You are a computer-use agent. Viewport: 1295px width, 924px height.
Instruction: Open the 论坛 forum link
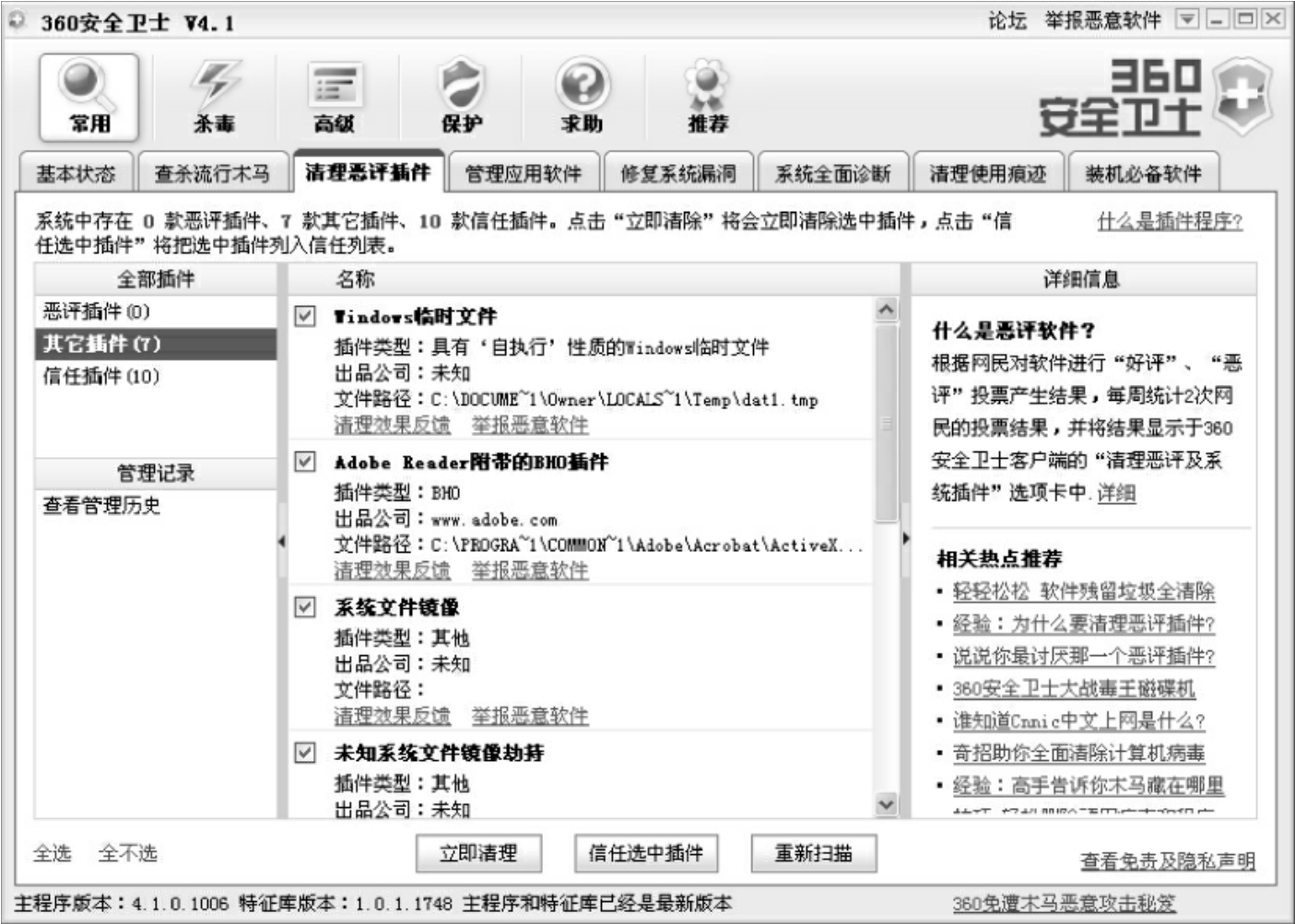[1007, 19]
